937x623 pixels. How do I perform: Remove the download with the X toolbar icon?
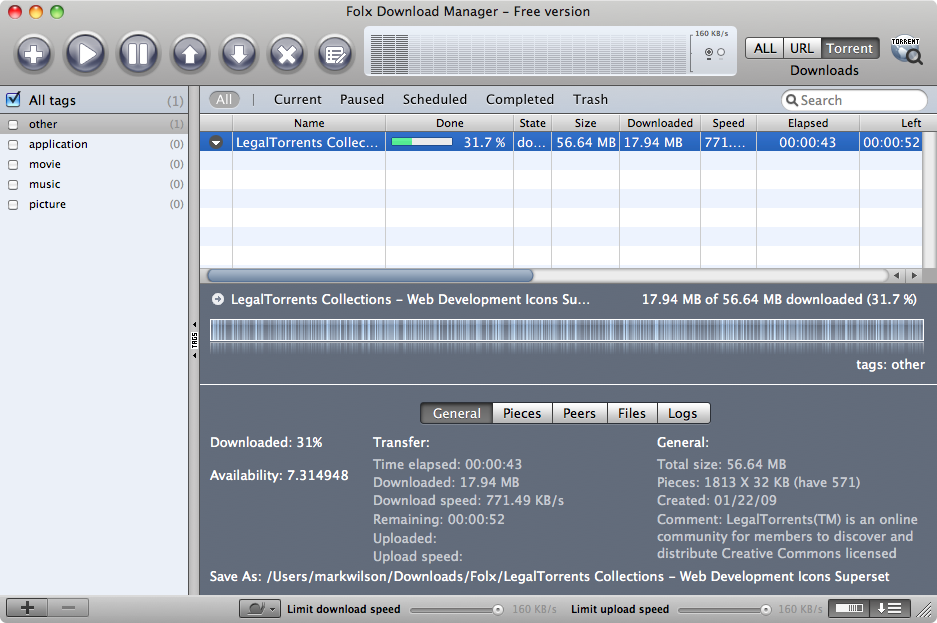(x=287, y=53)
